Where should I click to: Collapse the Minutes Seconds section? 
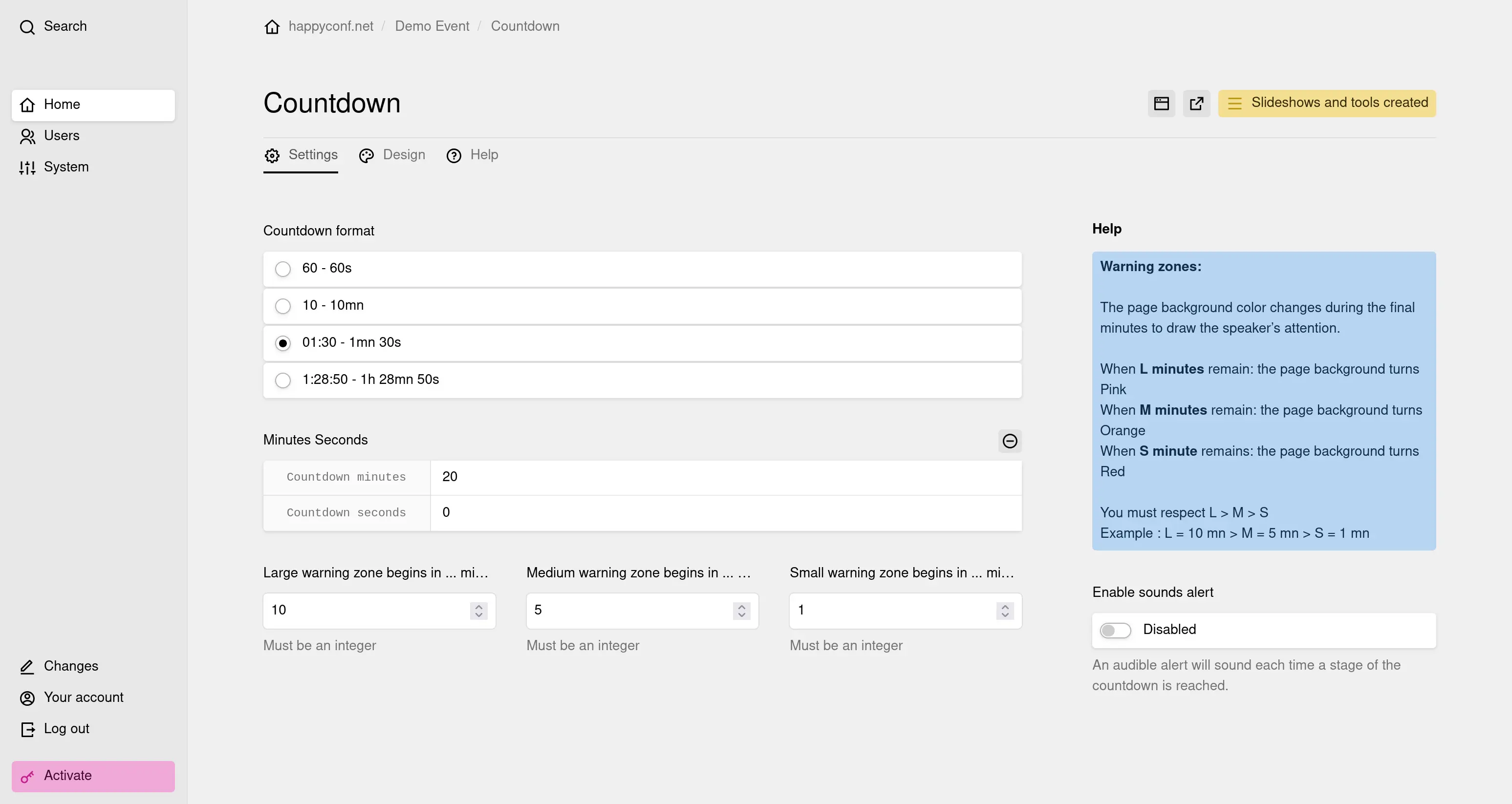1010,441
